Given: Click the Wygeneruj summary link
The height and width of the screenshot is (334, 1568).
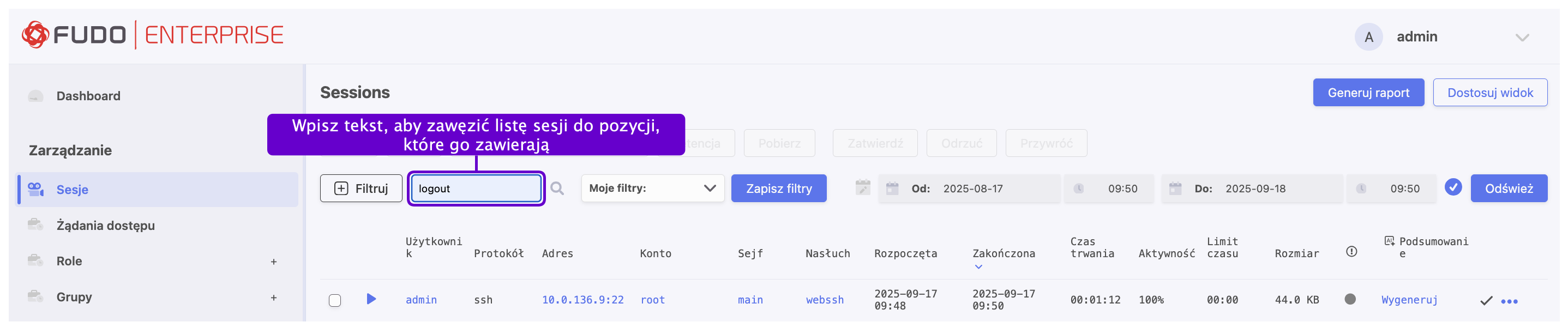Looking at the screenshot, I should tap(1409, 299).
